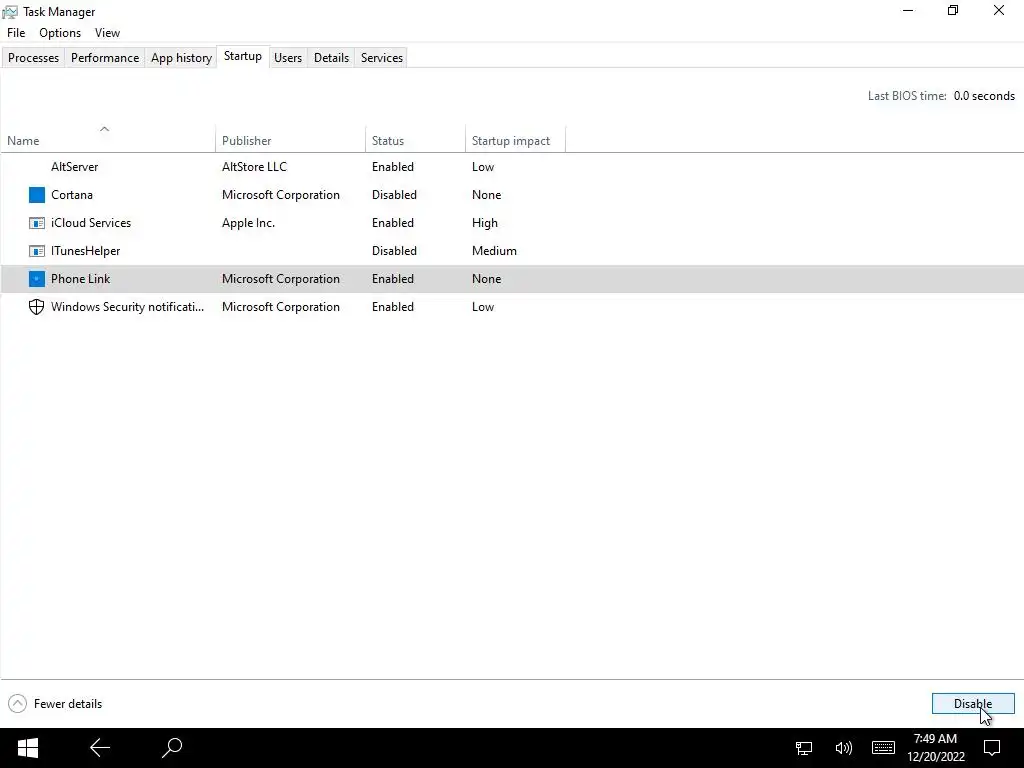Click iTunesHelper Medium impact cell

tap(494, 251)
